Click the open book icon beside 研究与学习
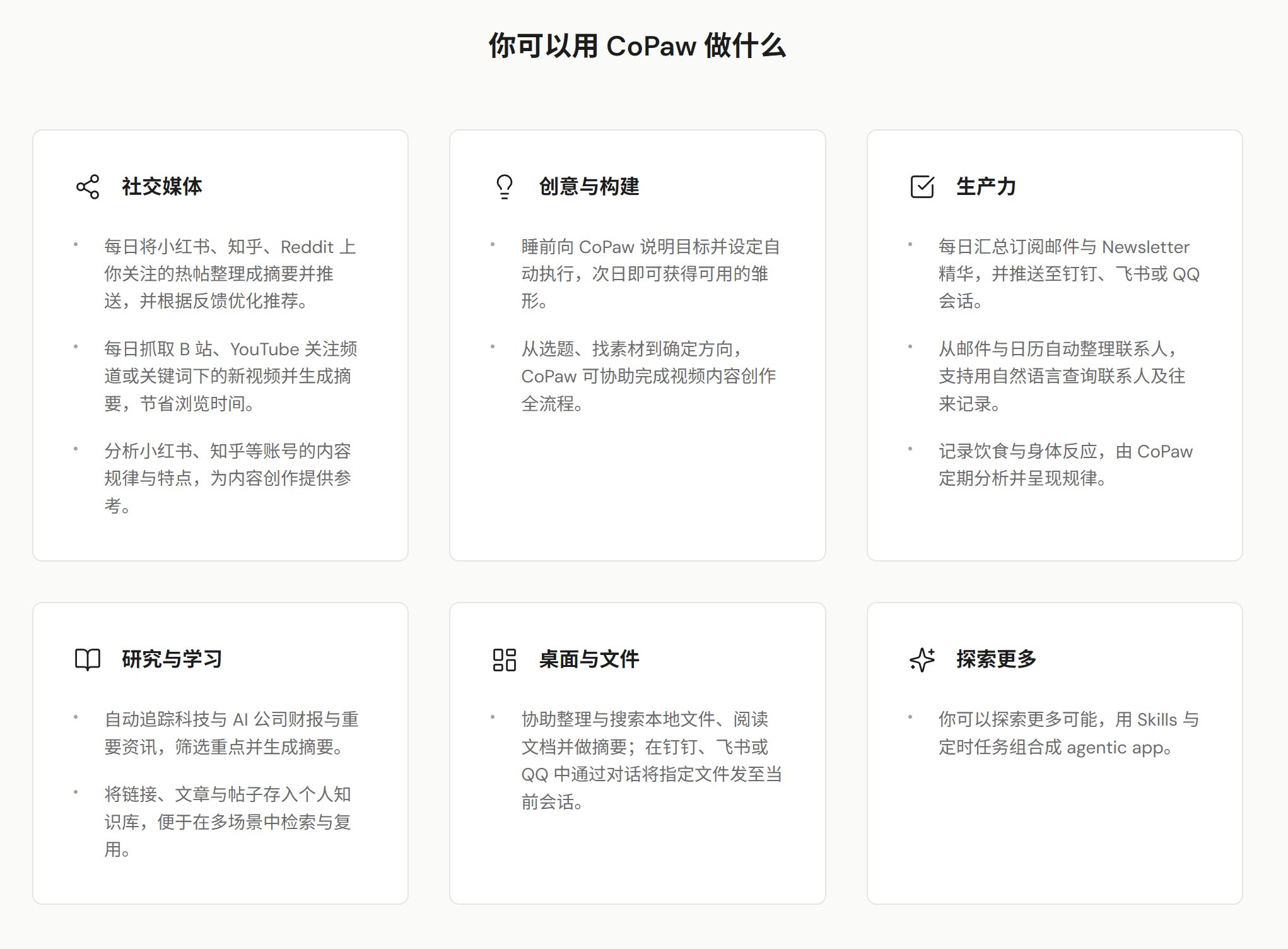The height and width of the screenshot is (949, 1288). pos(88,659)
